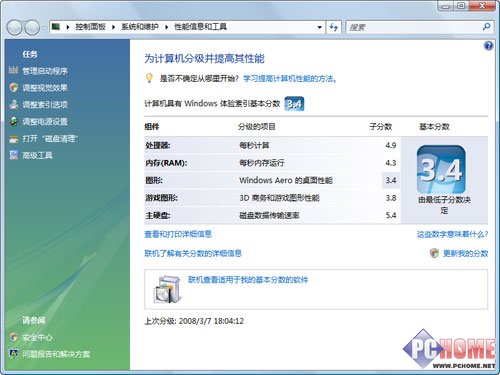Click the 4.3 memory subscore
The image size is (500, 375).
391,163
